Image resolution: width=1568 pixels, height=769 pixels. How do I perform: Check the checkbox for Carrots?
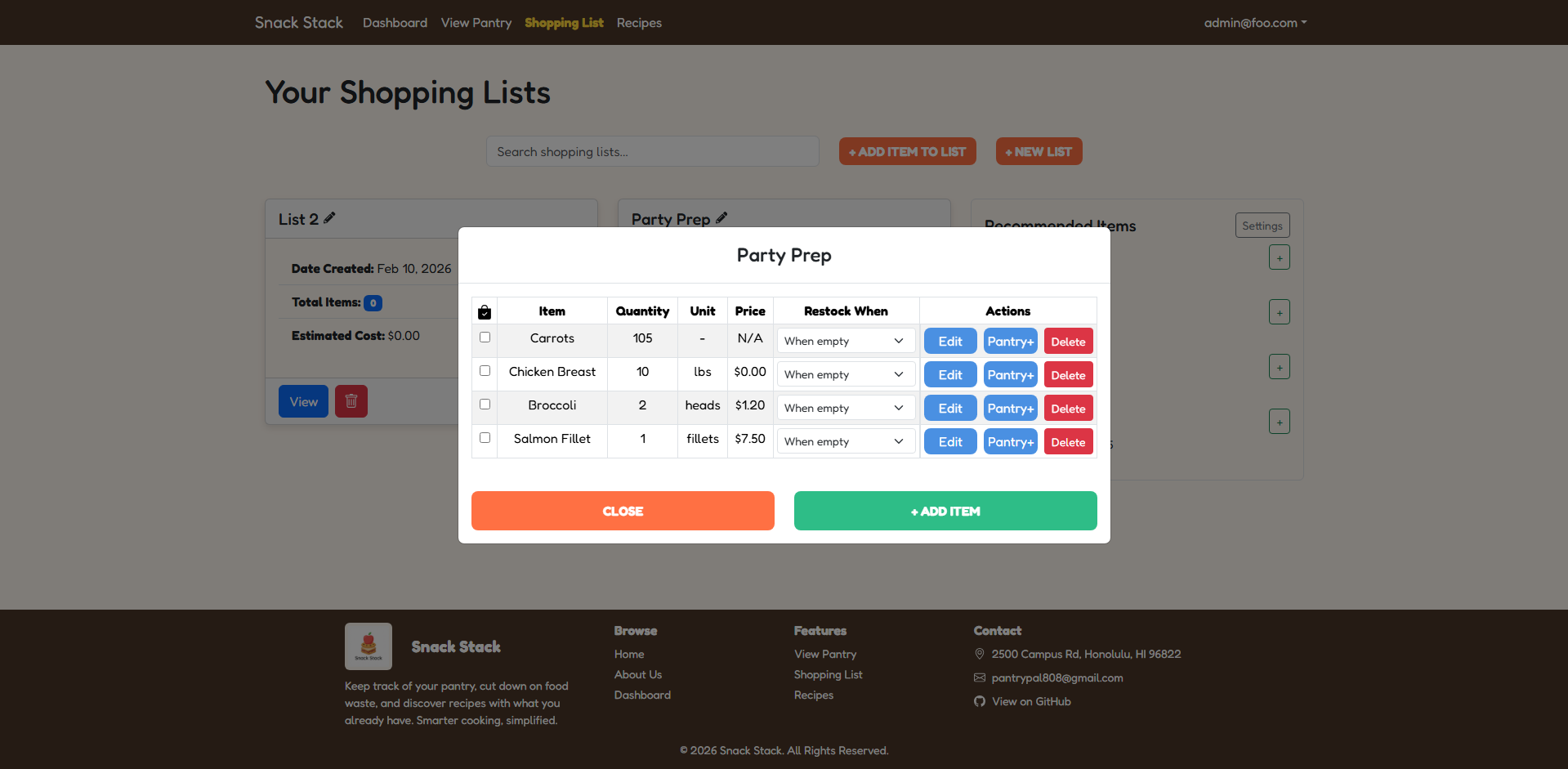(485, 337)
